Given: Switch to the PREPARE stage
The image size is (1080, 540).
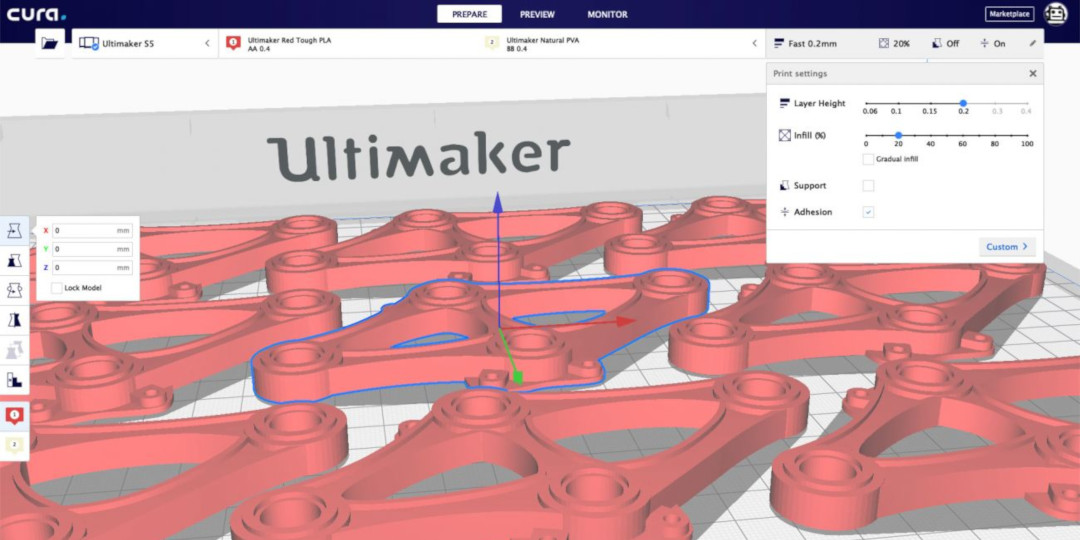Looking at the screenshot, I should (x=469, y=14).
